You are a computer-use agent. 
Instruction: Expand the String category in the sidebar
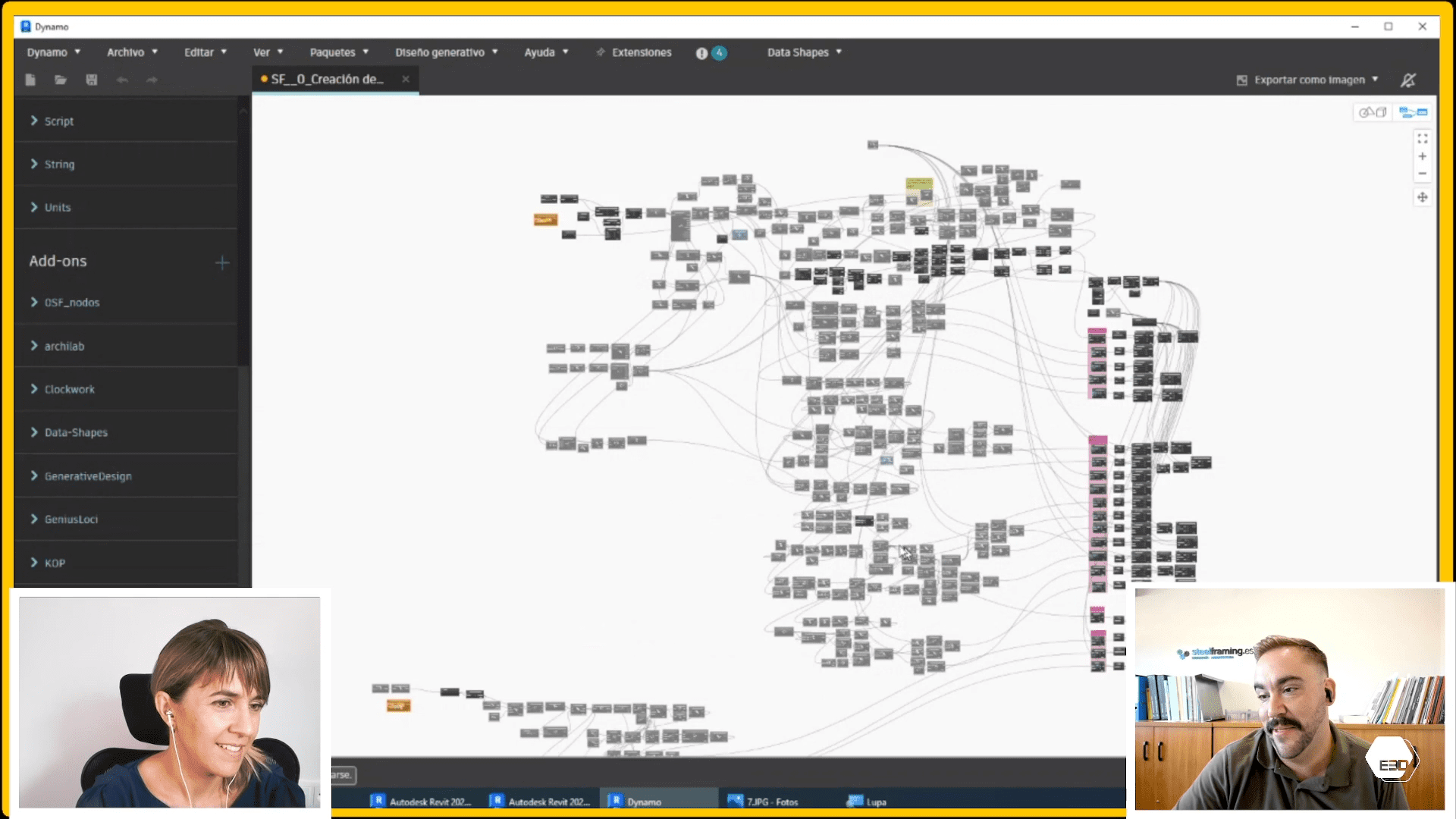pos(59,164)
